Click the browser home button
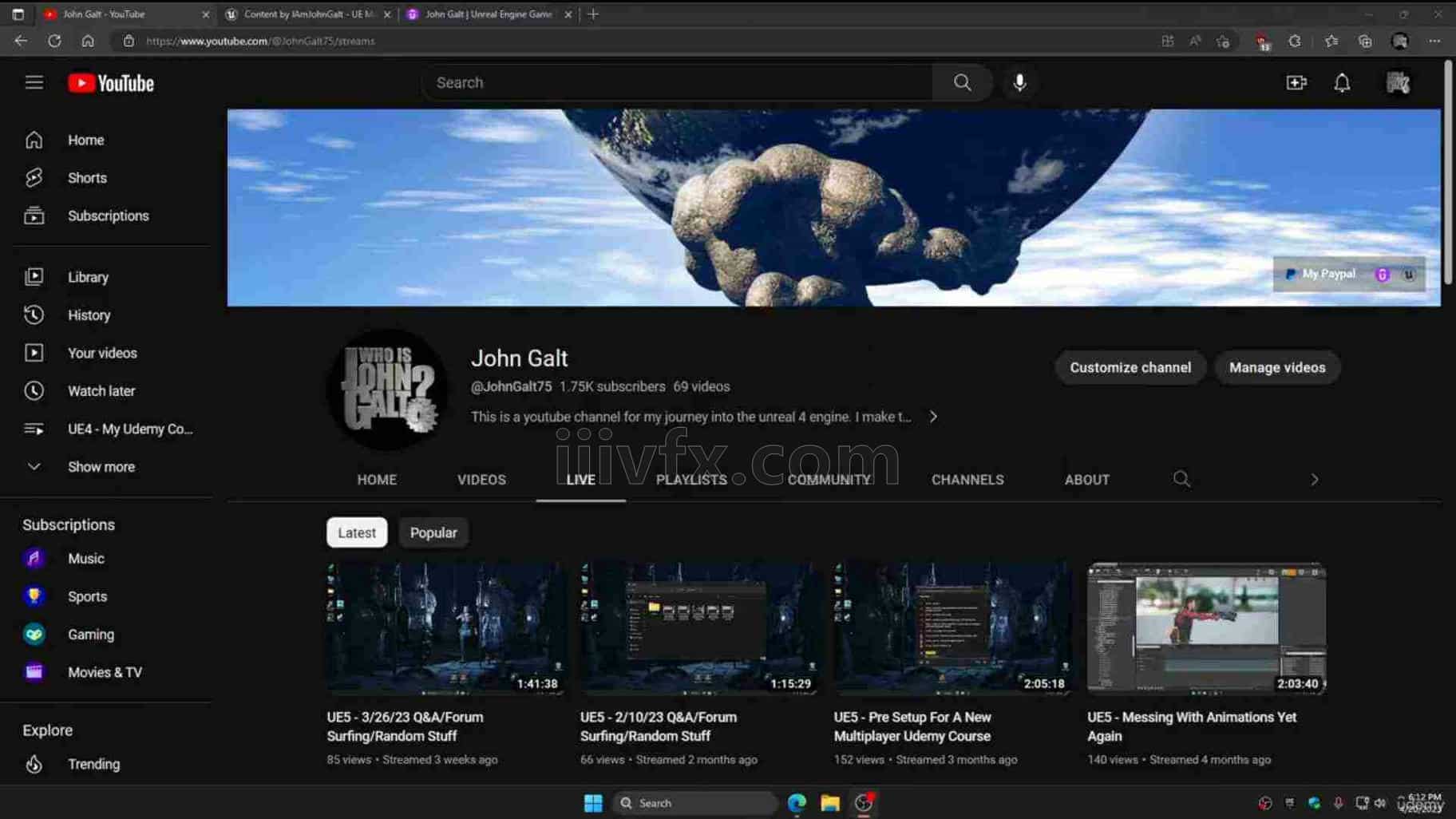 [88, 41]
